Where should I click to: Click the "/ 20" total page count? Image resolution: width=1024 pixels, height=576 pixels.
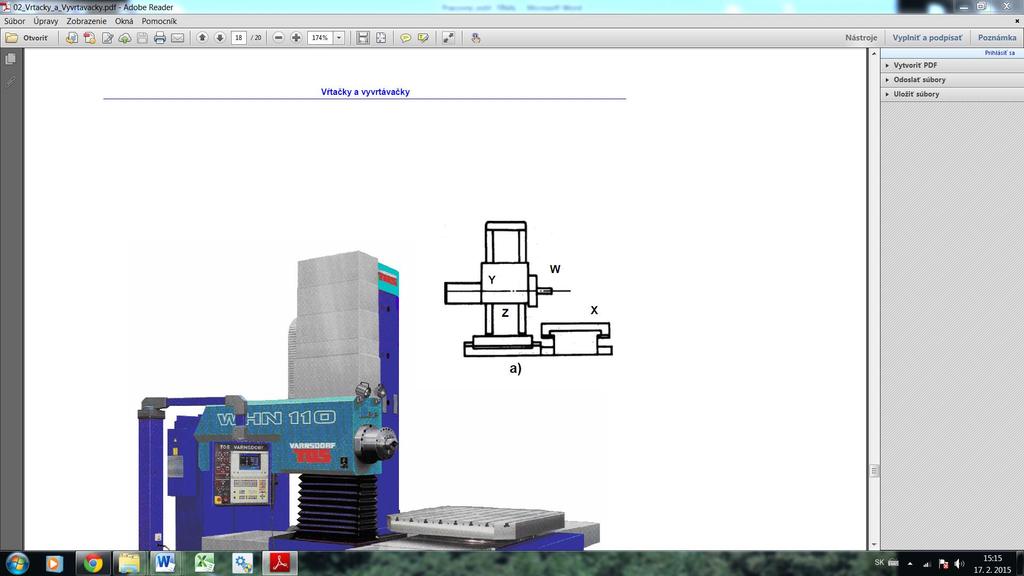click(x=257, y=38)
